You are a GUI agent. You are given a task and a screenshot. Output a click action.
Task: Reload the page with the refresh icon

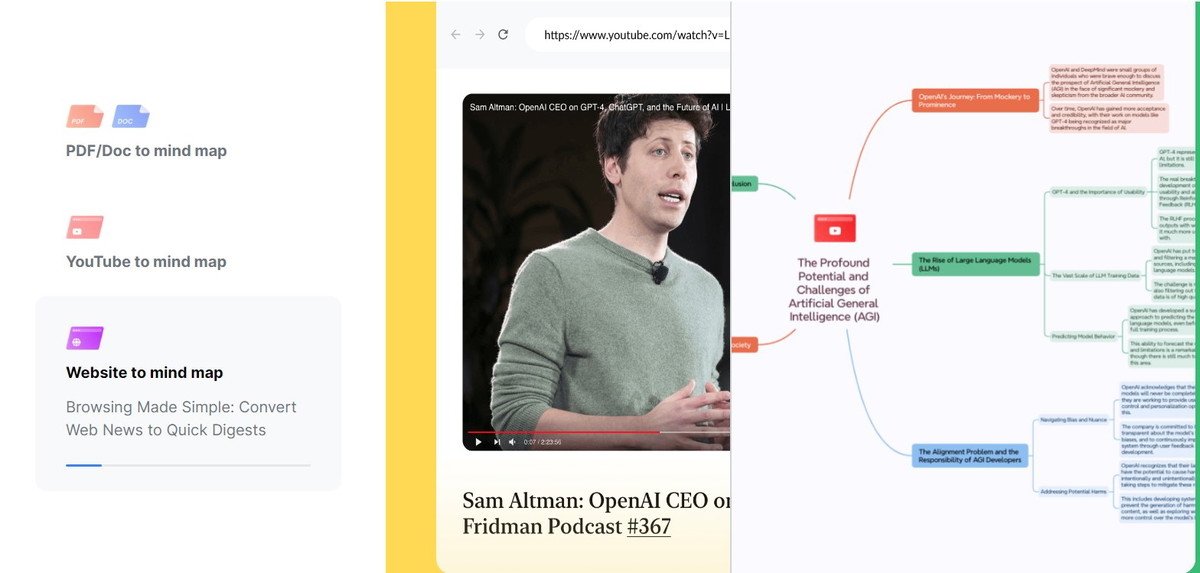tap(503, 34)
